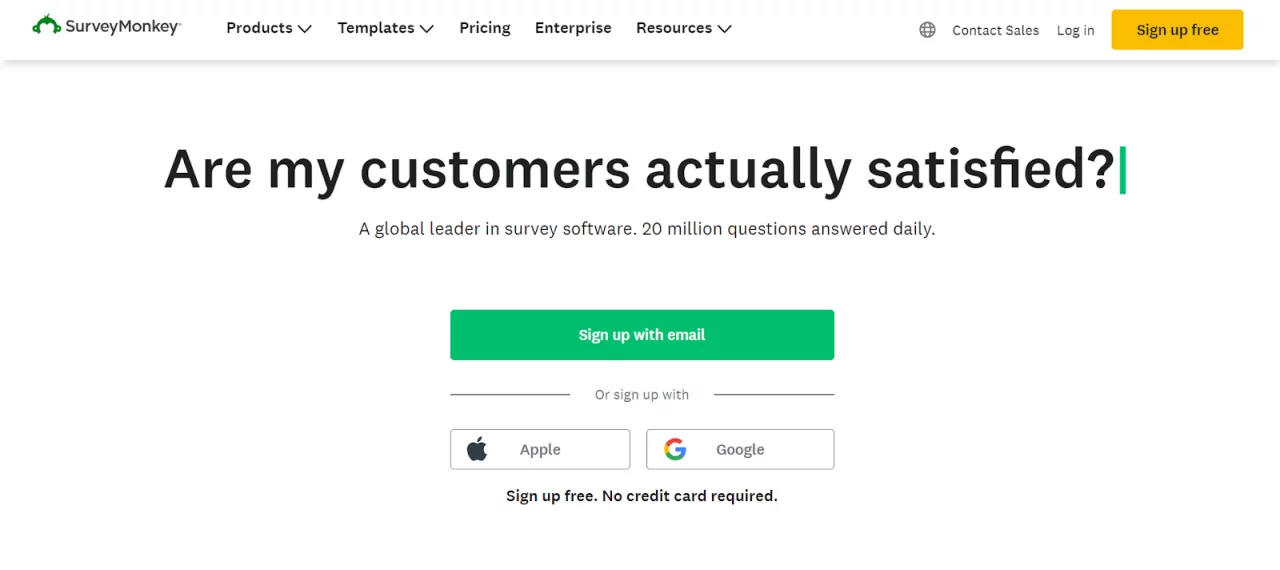1280x570 pixels.
Task: Click the Apple logo icon
Action: pyautogui.click(x=477, y=449)
